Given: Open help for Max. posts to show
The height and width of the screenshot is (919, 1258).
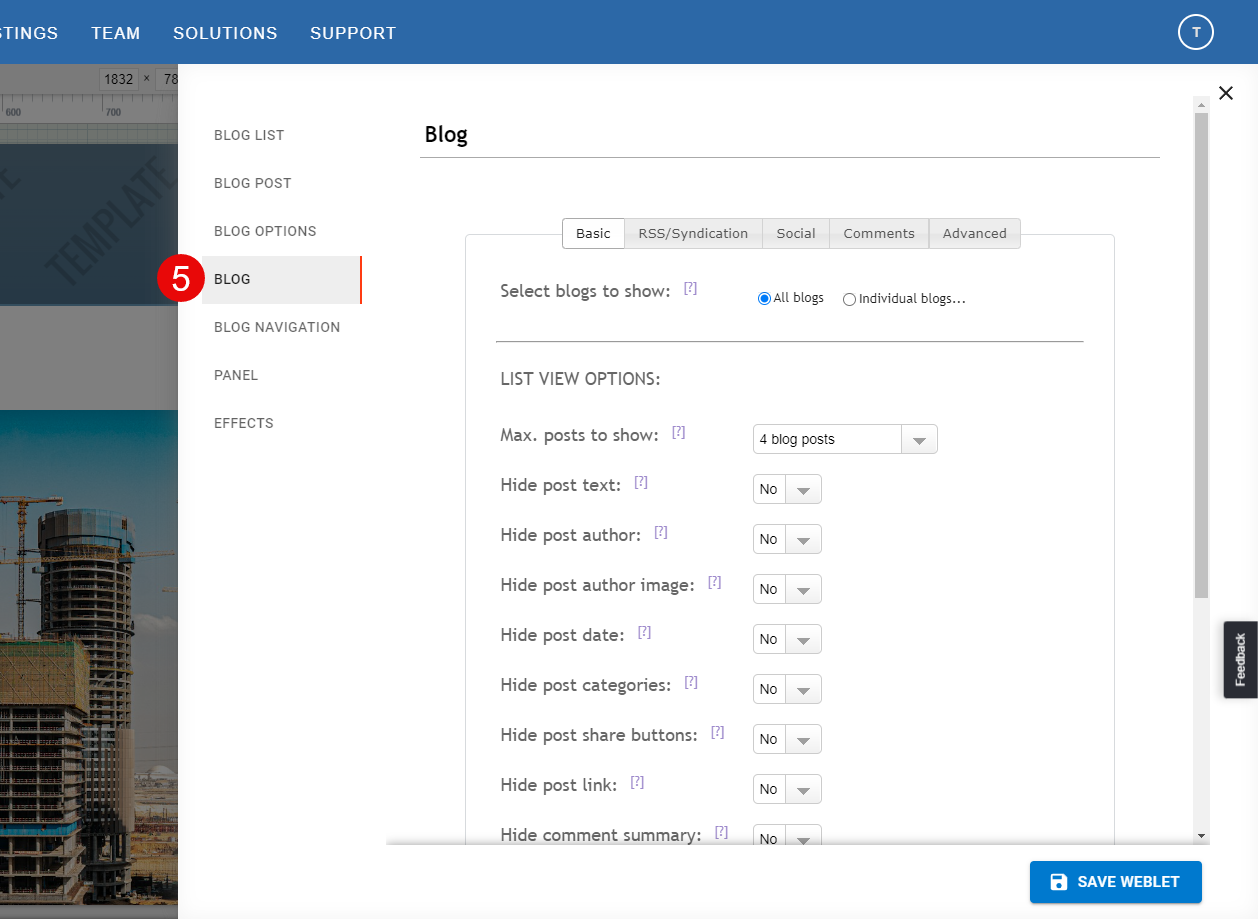Looking at the screenshot, I should [x=678, y=432].
